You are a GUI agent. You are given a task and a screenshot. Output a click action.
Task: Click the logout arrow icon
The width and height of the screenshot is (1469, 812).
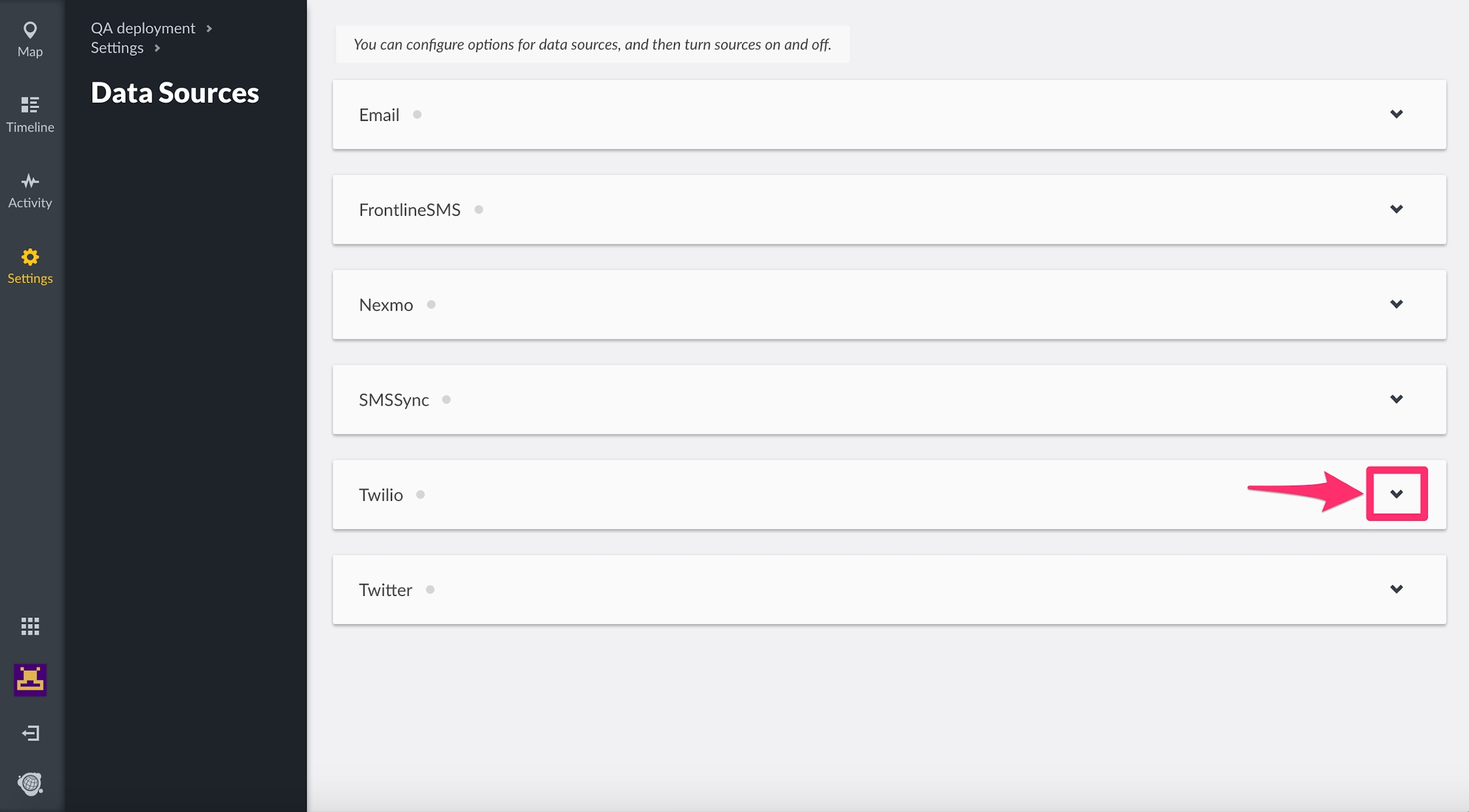click(30, 733)
